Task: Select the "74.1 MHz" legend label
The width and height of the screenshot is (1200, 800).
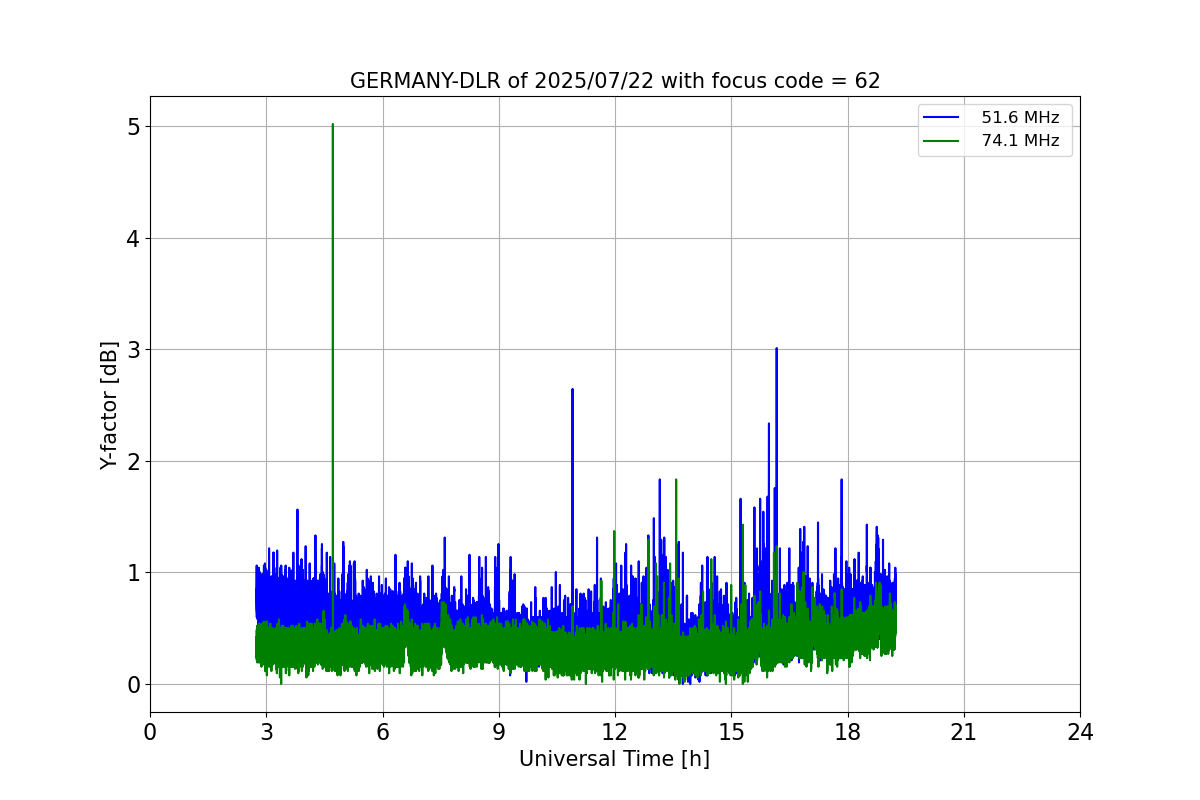Action: (1020, 141)
